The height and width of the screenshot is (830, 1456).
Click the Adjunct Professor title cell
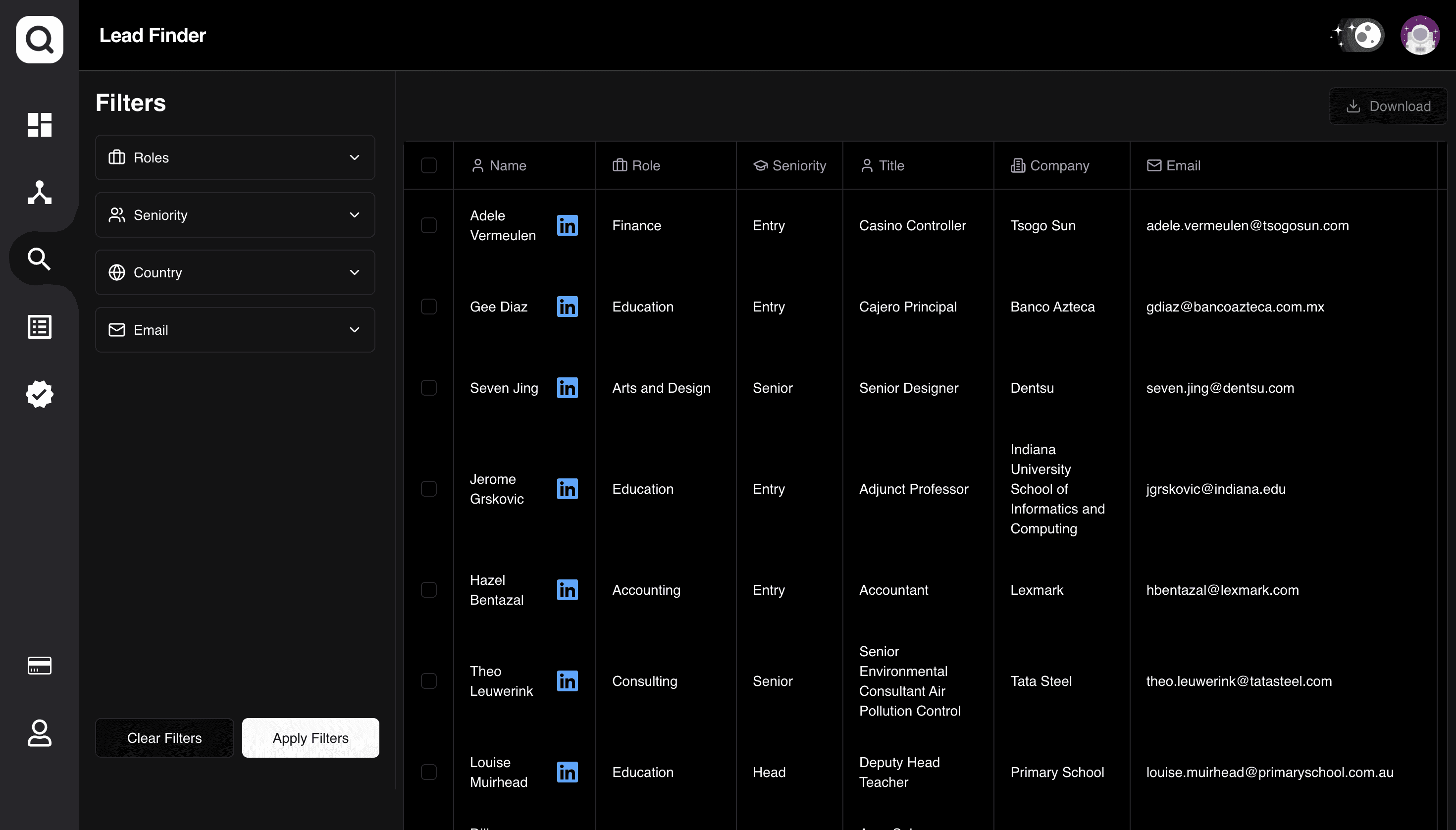click(913, 488)
